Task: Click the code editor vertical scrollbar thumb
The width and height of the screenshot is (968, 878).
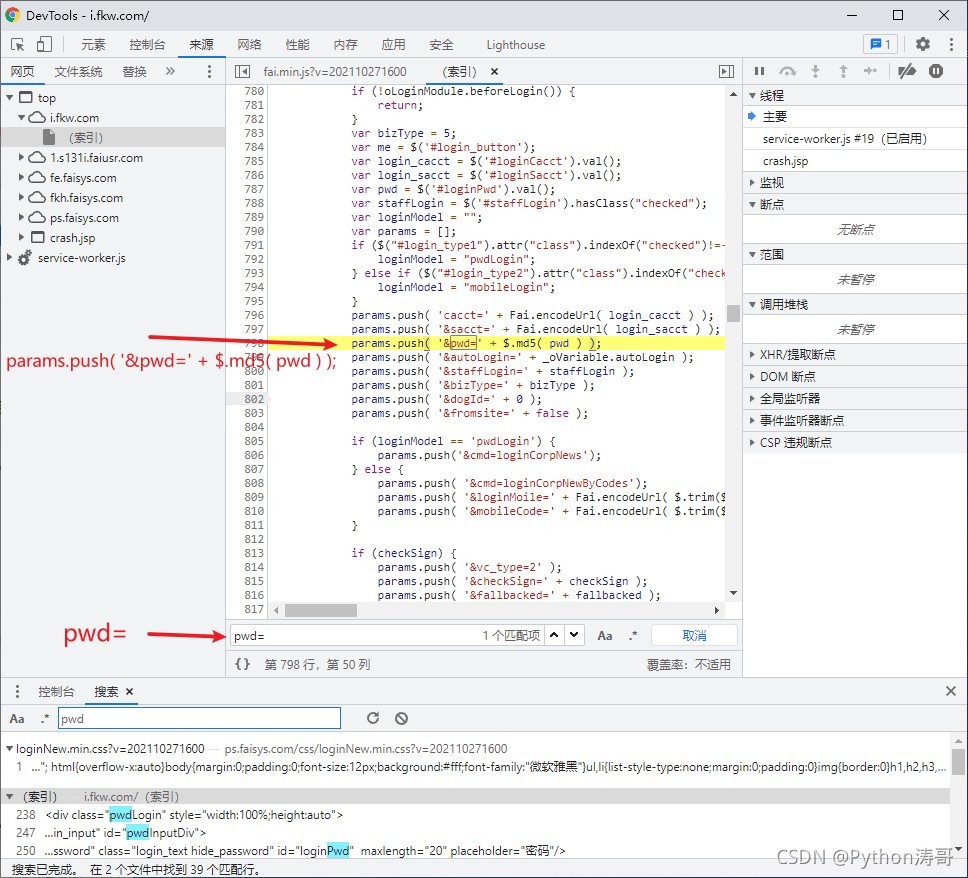Action: coord(733,314)
